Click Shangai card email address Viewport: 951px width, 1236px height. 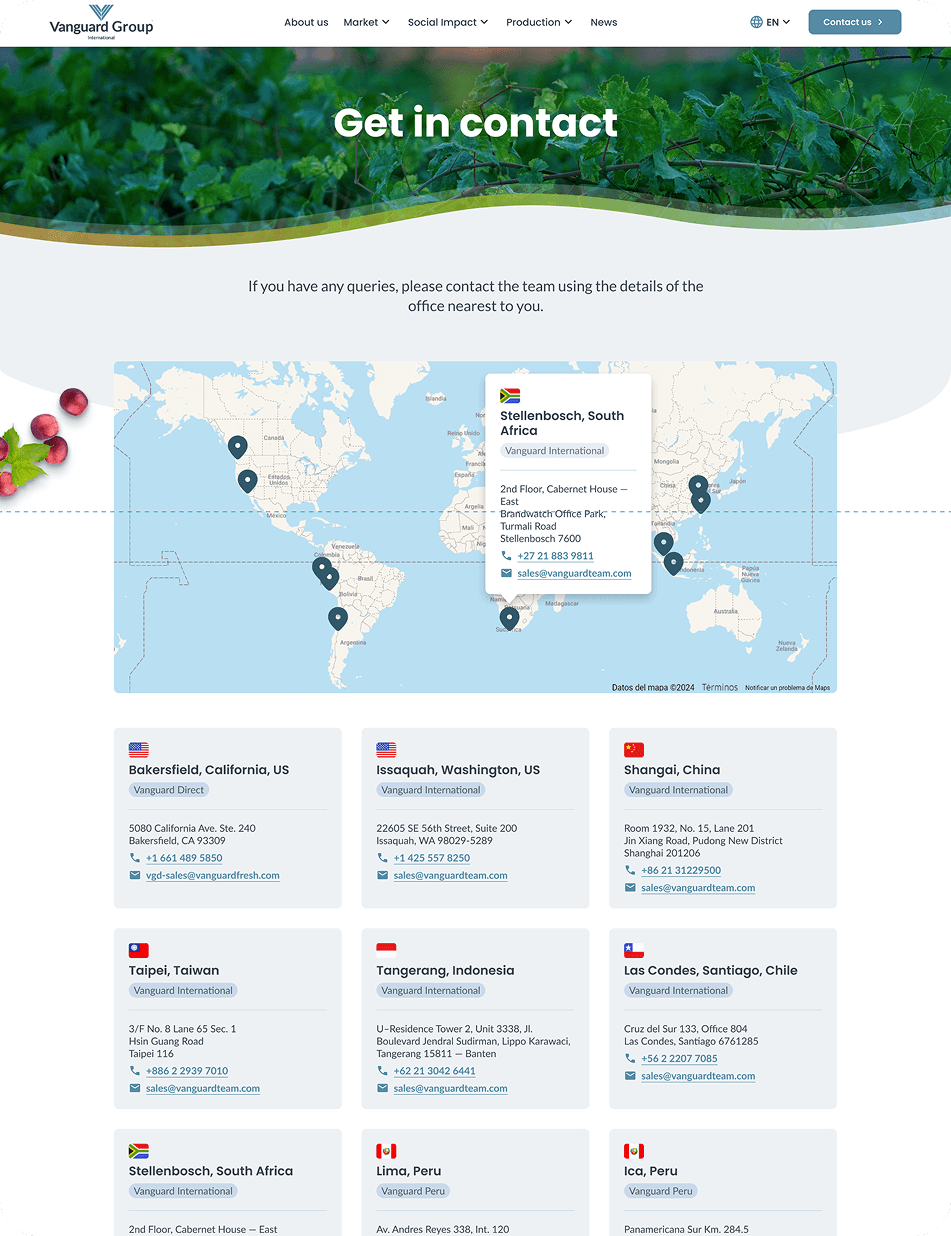pyautogui.click(x=698, y=888)
